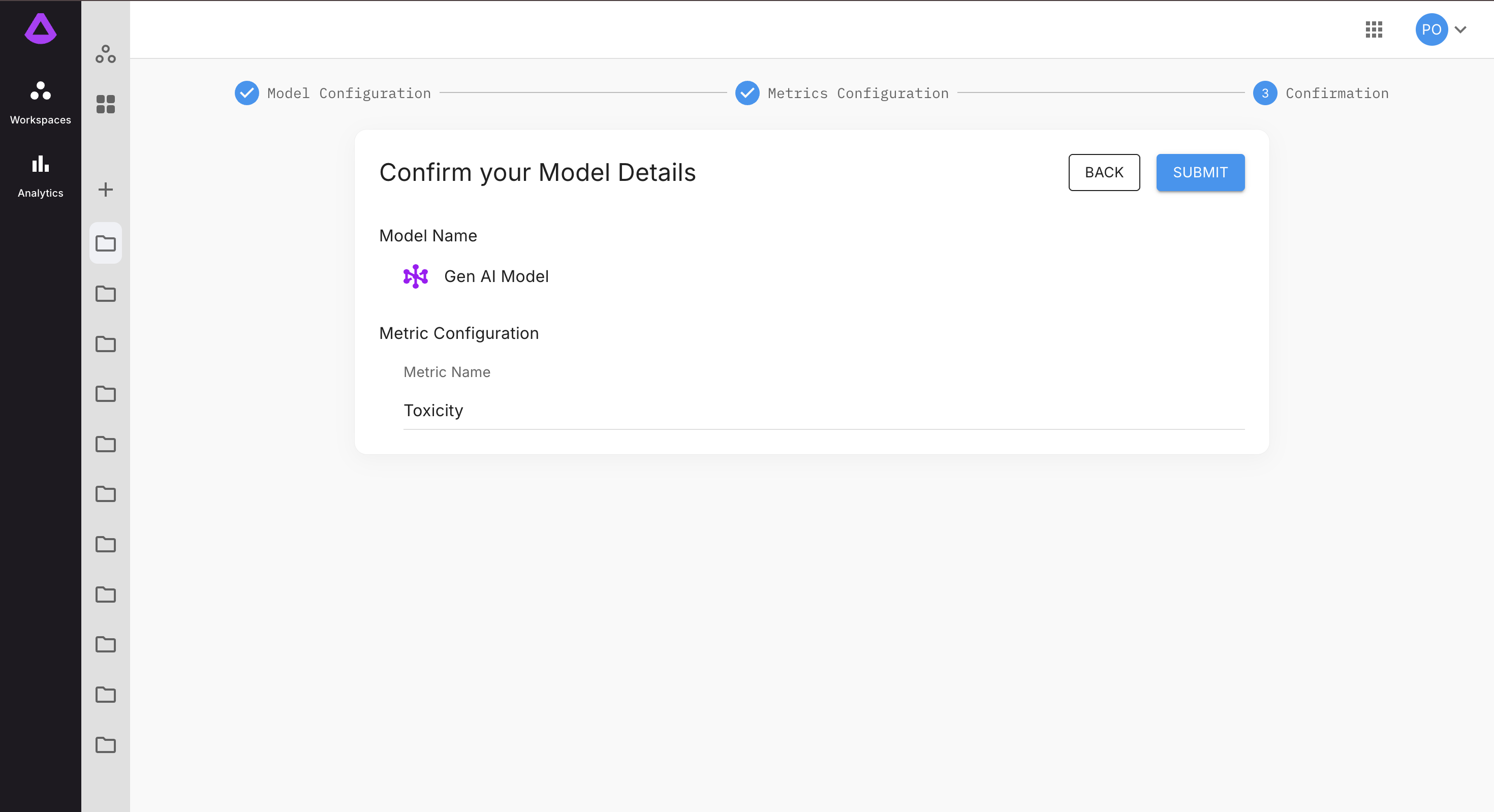
Task: Click the Gen AI Model name text
Action: [x=496, y=276]
